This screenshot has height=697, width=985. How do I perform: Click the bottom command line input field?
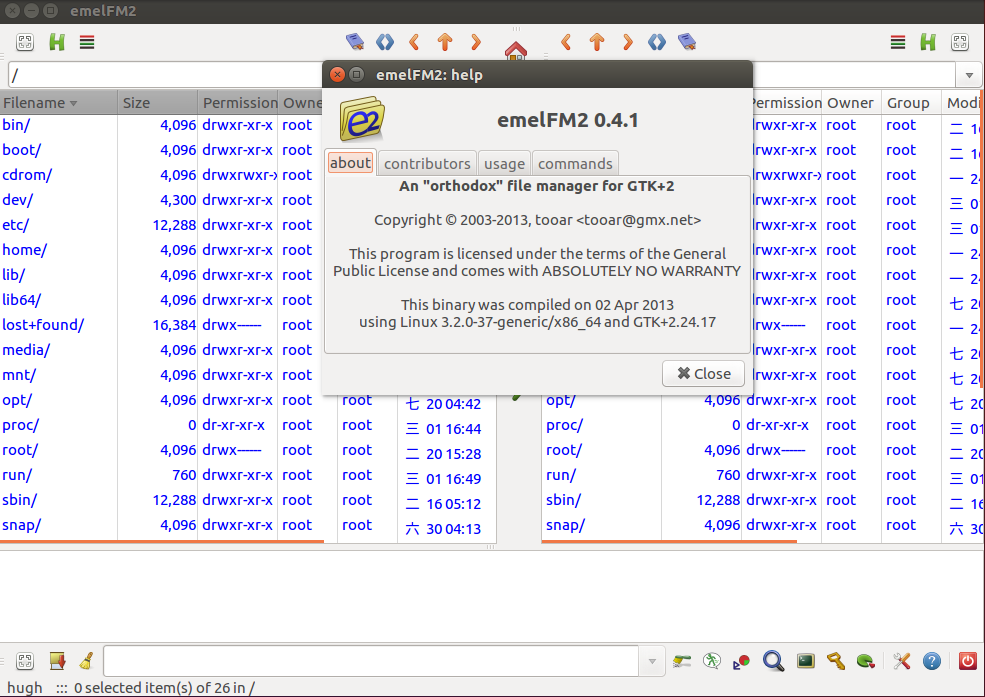pyautogui.click(x=370, y=661)
